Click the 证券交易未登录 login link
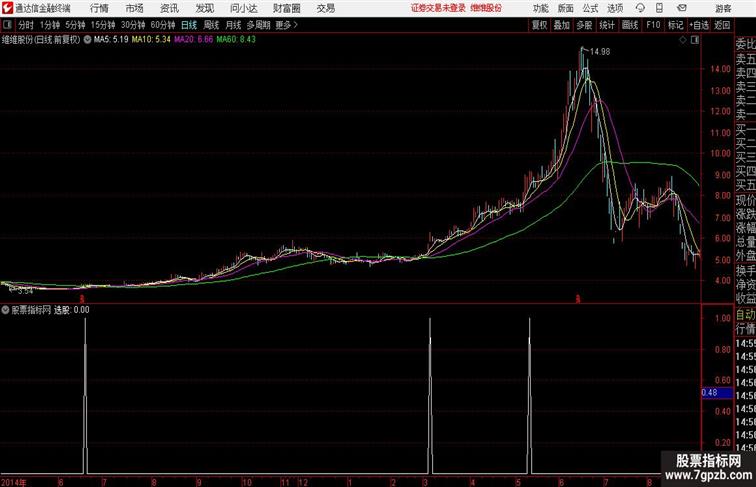This screenshot has height=487, width=756. pos(438,8)
